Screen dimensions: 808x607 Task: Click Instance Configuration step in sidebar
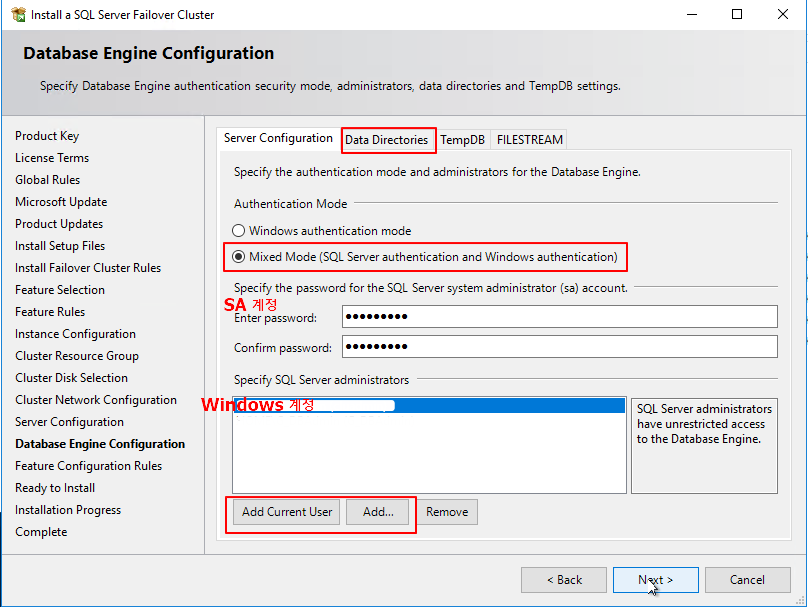point(75,334)
